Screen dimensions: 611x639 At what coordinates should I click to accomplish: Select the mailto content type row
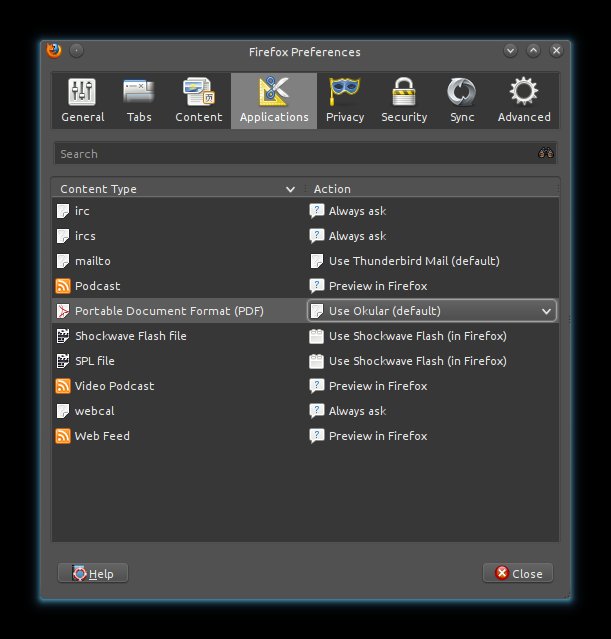(x=305, y=261)
